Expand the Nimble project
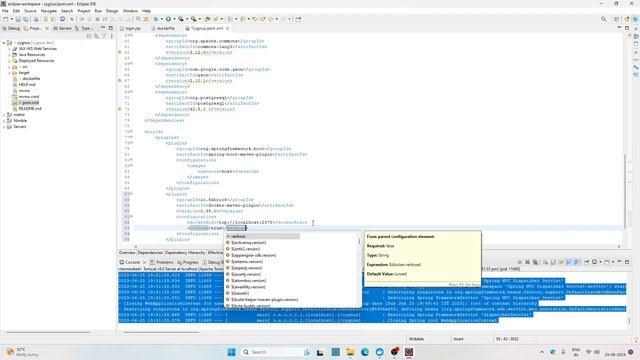The image size is (640, 360). [x=4, y=121]
